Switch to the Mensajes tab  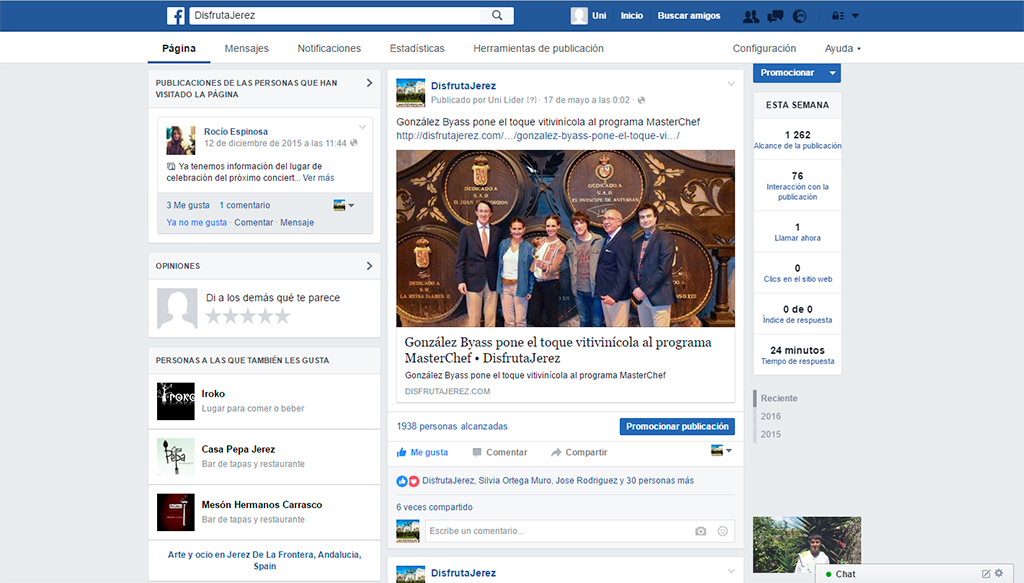click(x=246, y=48)
